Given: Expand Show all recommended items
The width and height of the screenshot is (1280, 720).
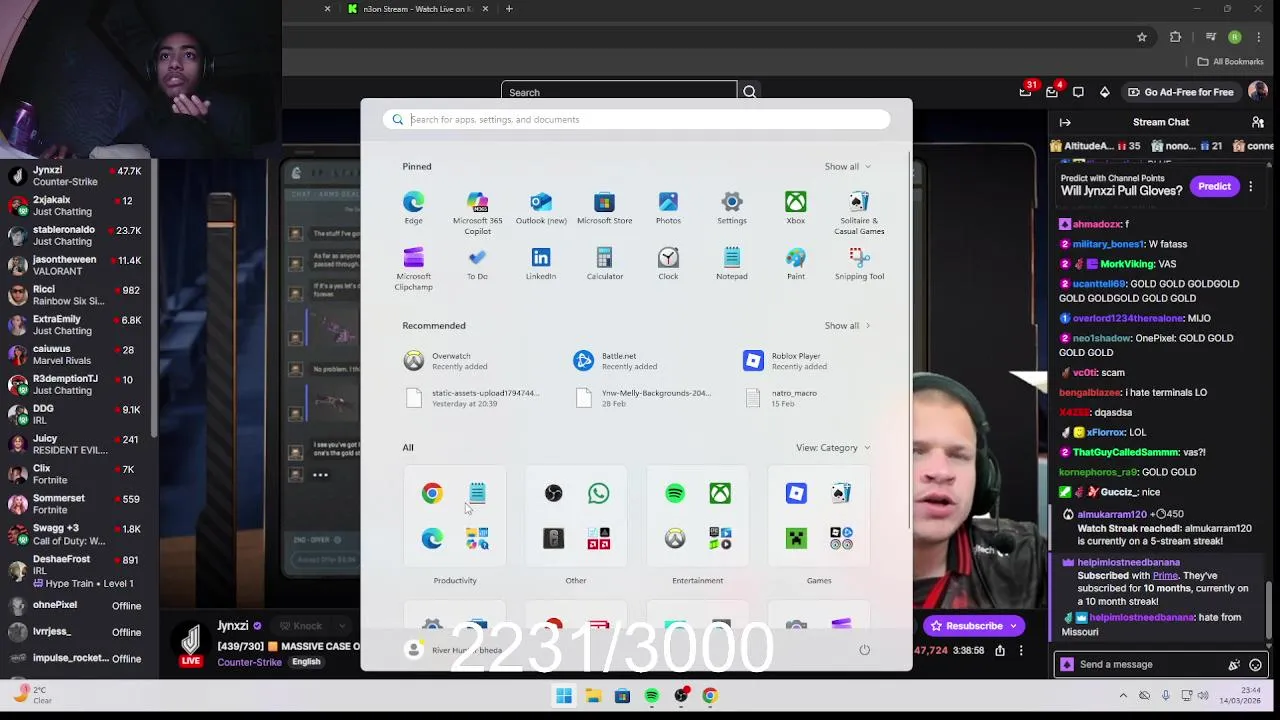Looking at the screenshot, I should point(847,325).
